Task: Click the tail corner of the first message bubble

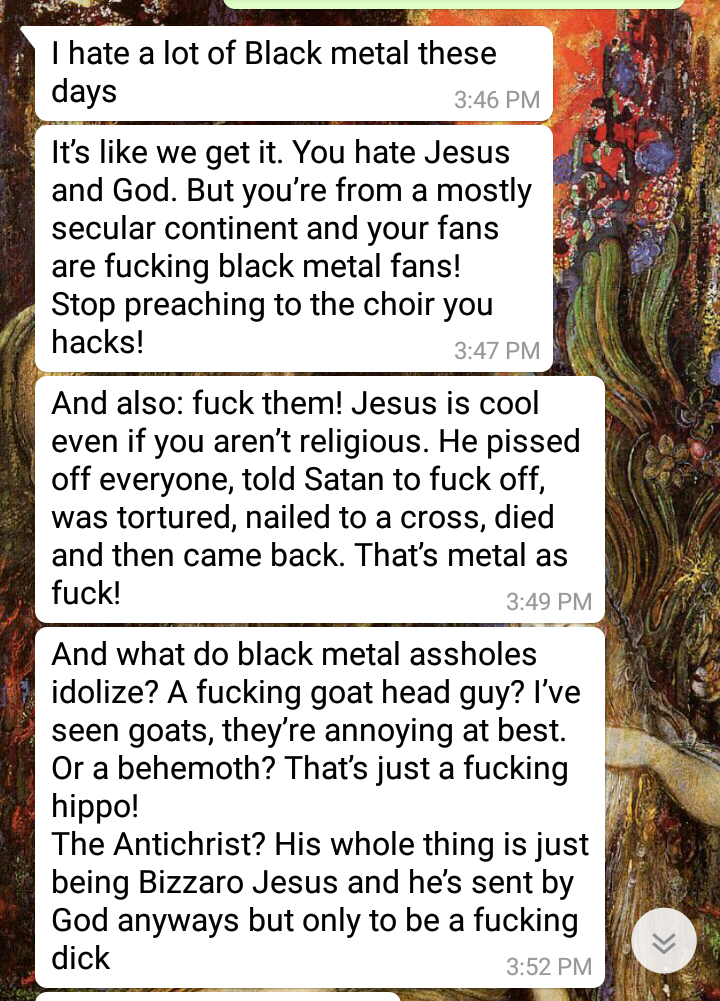Action: pyautogui.click(x=28, y=35)
